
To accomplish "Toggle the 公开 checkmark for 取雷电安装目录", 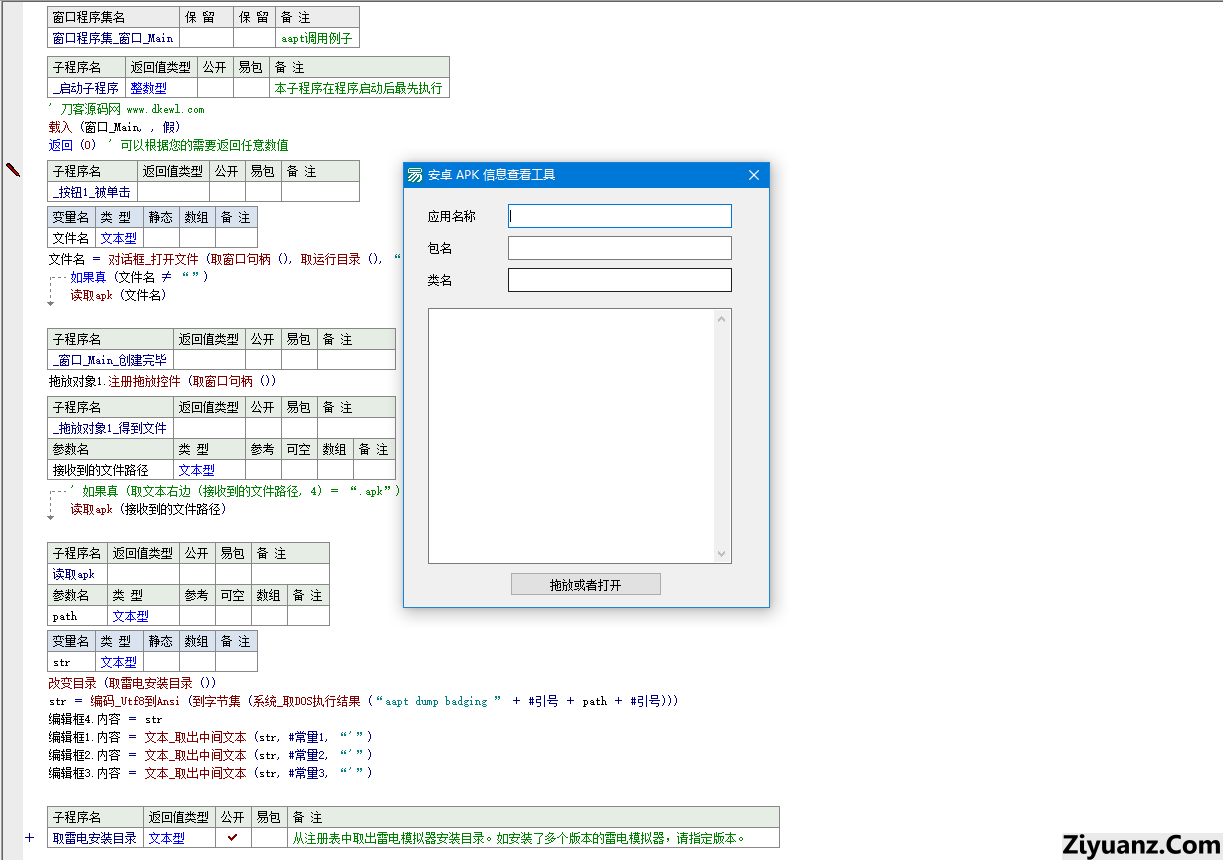I will 233,838.
